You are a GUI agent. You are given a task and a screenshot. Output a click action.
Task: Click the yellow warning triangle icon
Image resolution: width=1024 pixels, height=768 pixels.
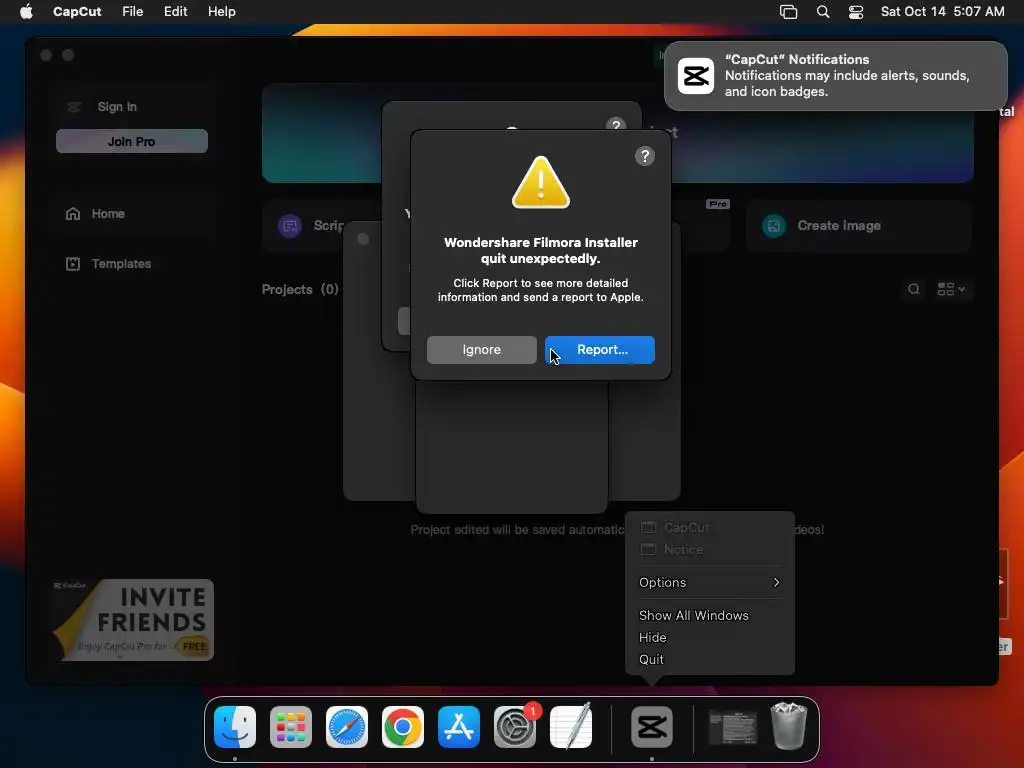click(541, 182)
